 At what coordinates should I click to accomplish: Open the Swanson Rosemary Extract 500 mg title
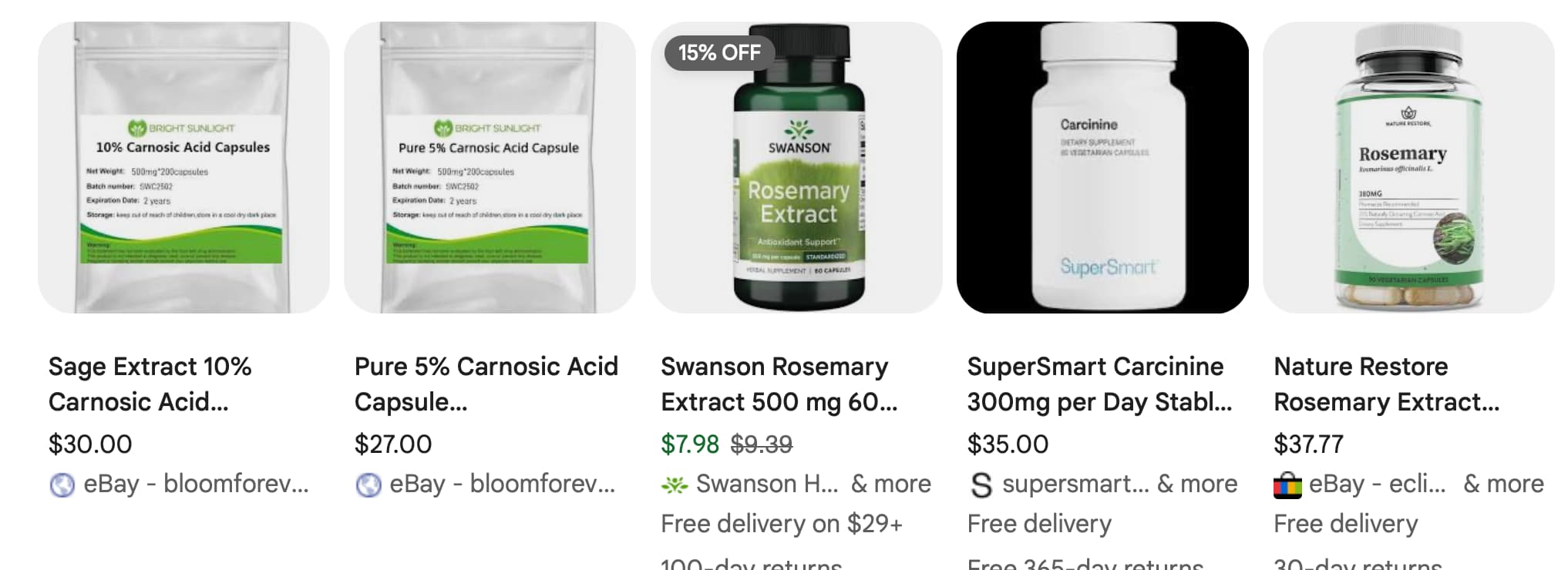(x=779, y=384)
